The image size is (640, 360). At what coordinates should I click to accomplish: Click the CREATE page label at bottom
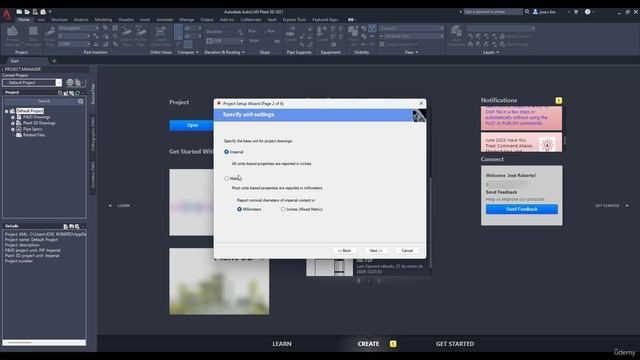point(368,344)
